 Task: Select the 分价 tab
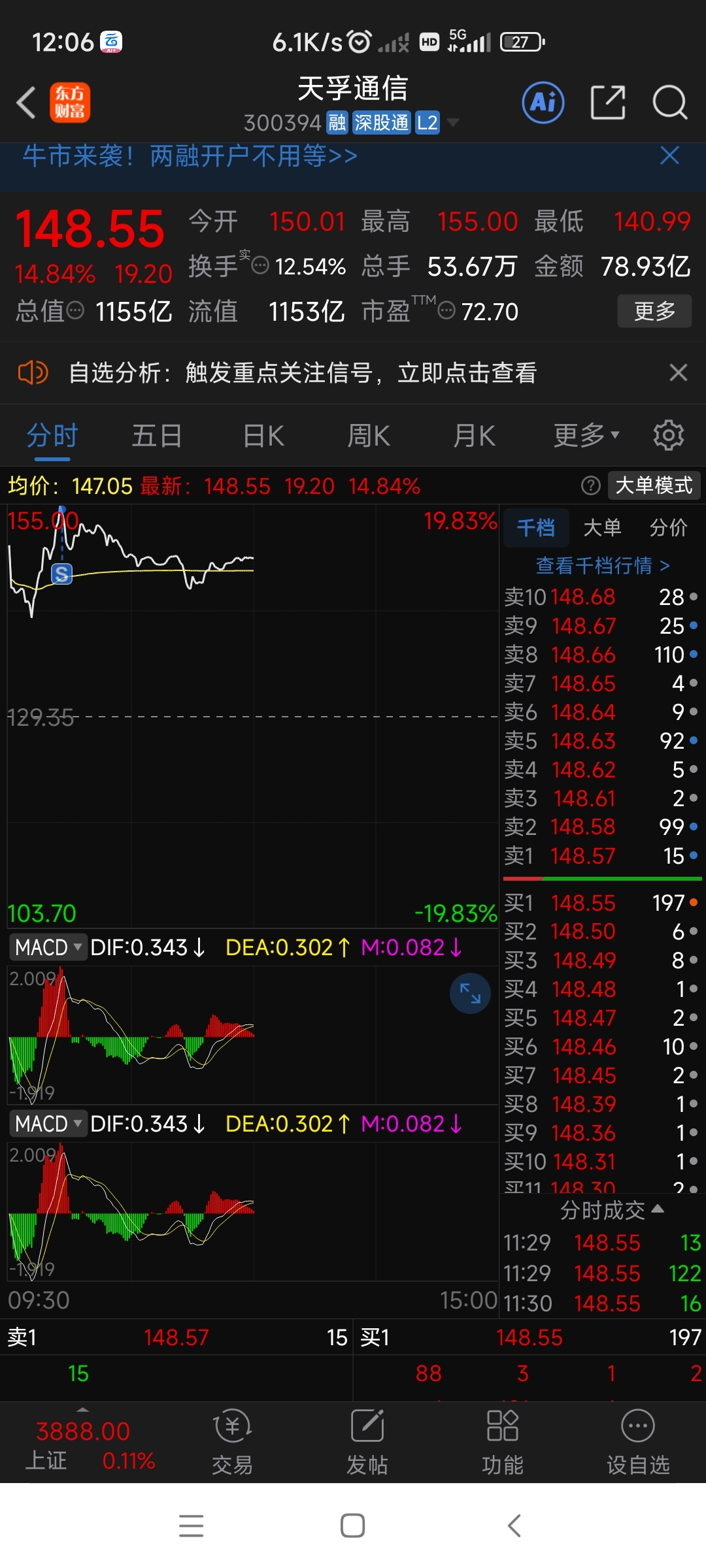click(x=669, y=527)
